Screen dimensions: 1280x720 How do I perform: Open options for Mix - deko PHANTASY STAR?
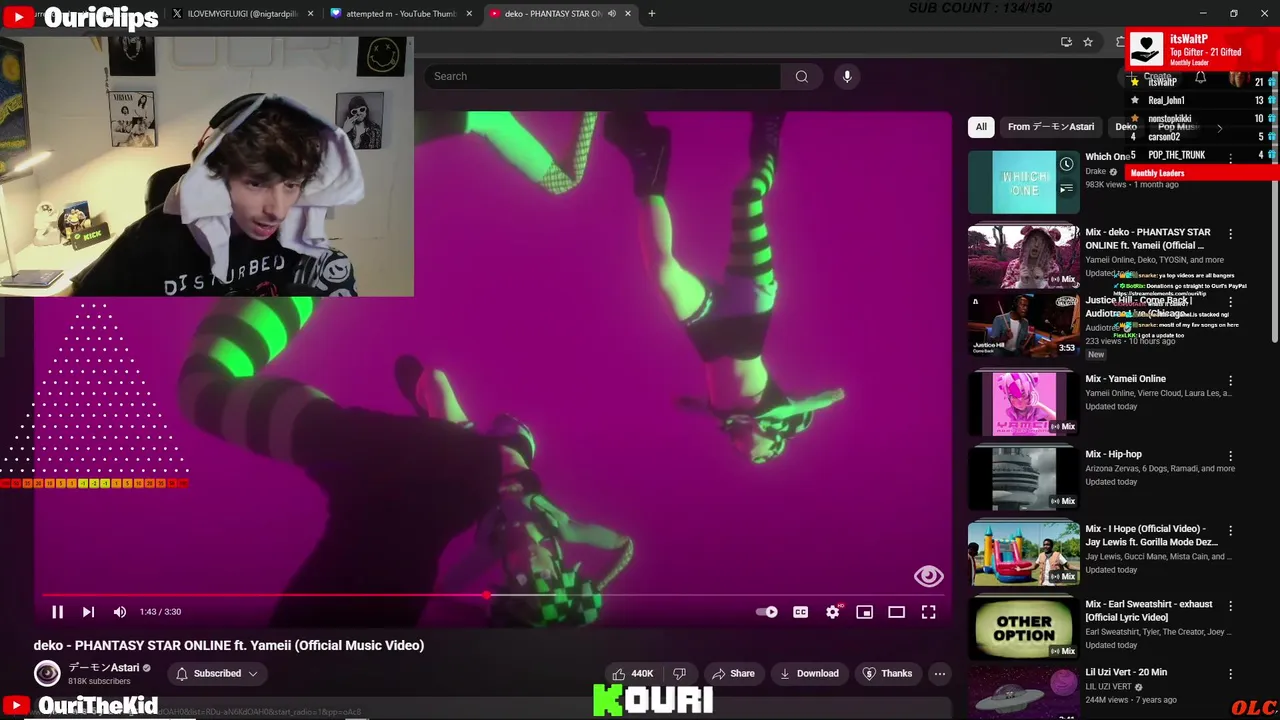pyautogui.click(x=1231, y=234)
